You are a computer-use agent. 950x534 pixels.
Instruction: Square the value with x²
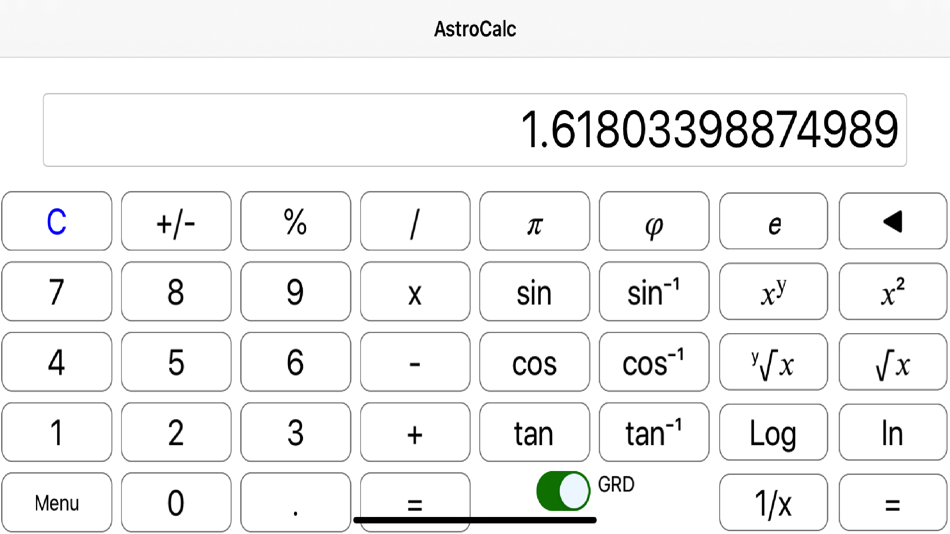(892, 292)
